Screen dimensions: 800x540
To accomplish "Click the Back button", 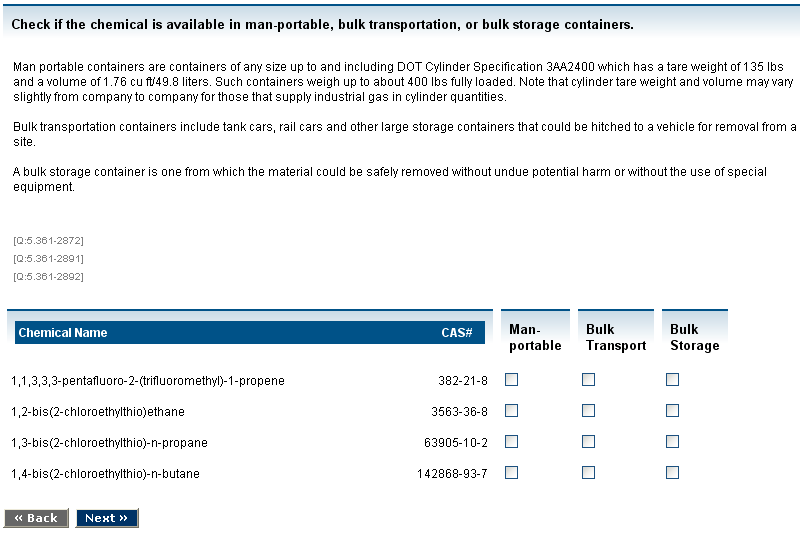I will coord(36,518).
